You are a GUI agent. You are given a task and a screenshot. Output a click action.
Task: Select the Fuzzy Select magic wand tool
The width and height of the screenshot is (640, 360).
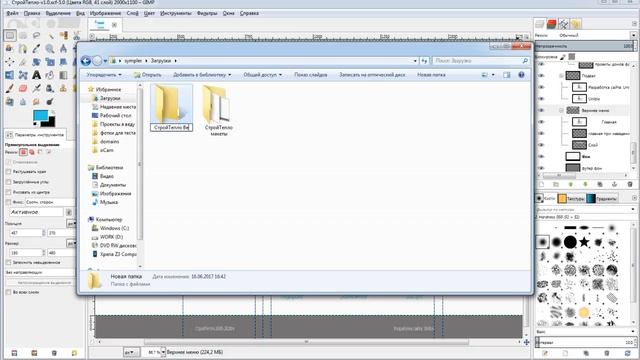point(50,36)
